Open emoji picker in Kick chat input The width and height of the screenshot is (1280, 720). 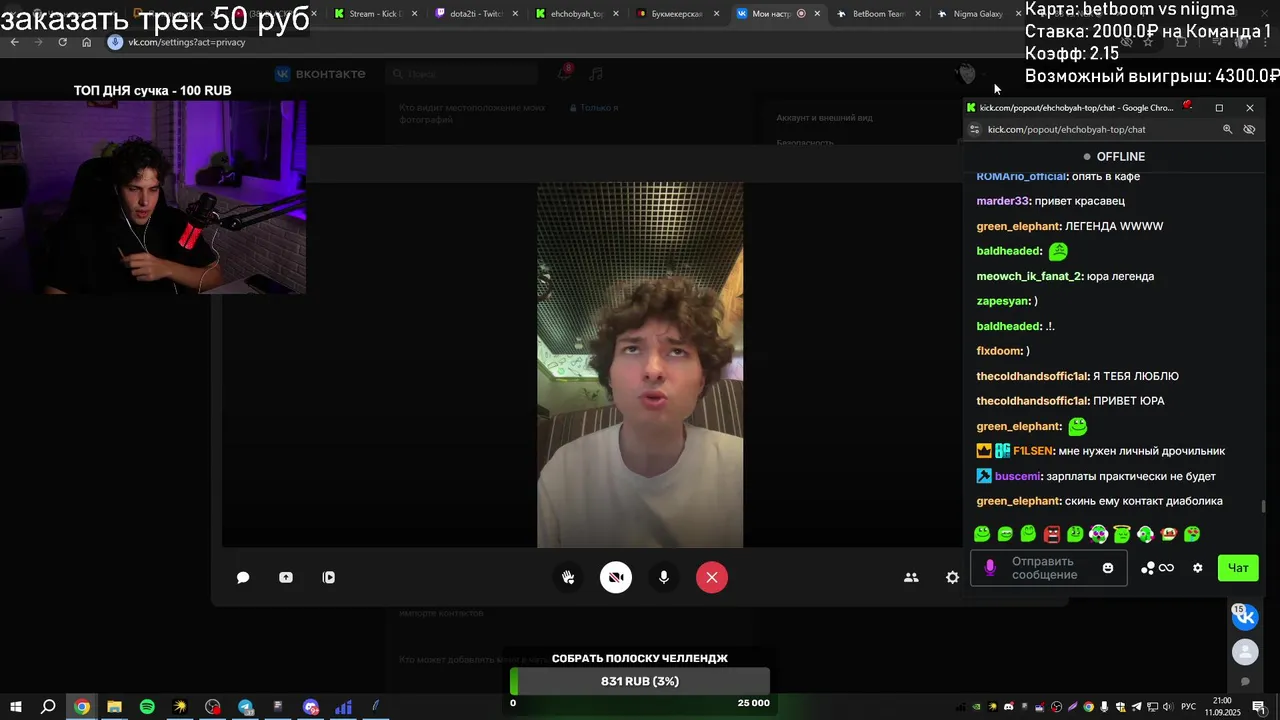pyautogui.click(x=1108, y=568)
